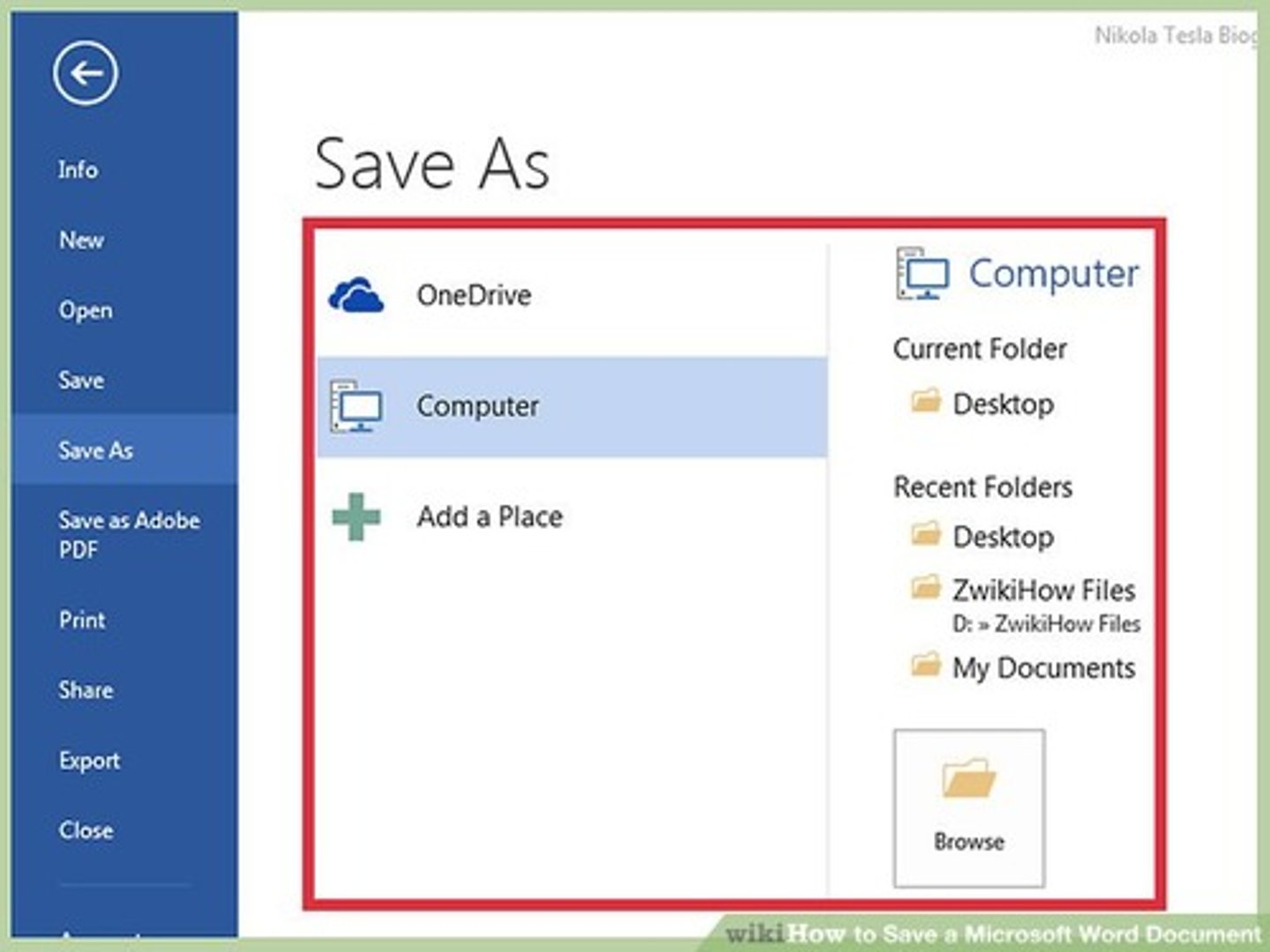Open the My Documents recent folder
Viewport: 1270px width, 952px height.
coord(1023,667)
